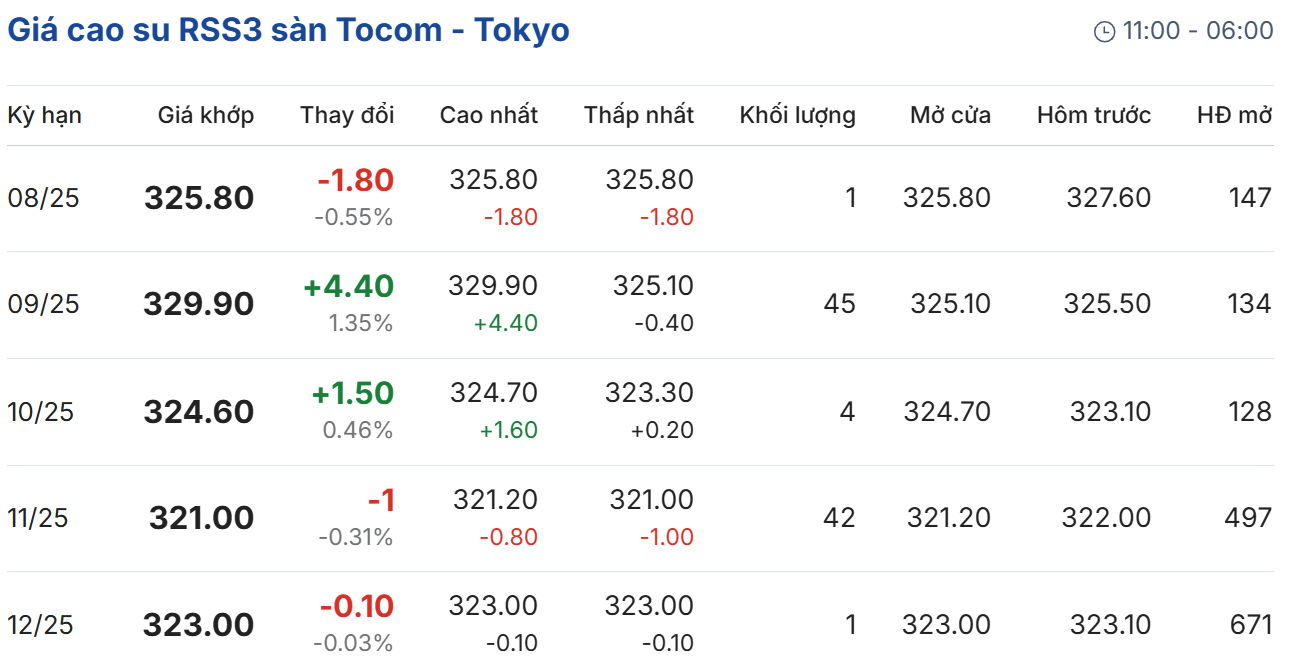Screen dimensions: 1290x672
Task: Click the 497 open interest value
Action: tap(1248, 518)
